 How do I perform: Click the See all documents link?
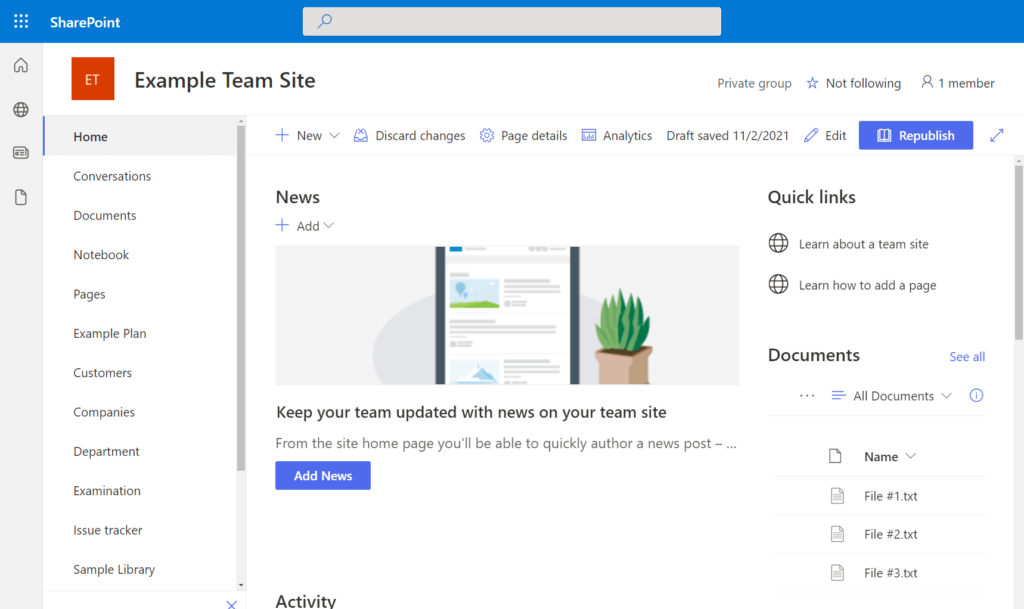967,356
